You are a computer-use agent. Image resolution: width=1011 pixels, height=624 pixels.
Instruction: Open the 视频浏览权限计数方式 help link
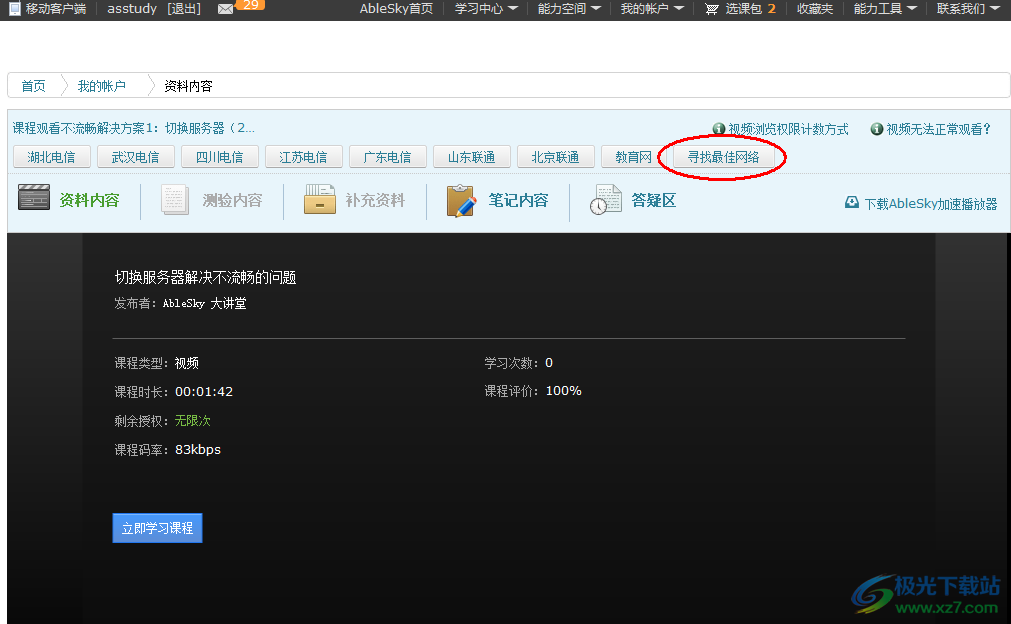click(788, 129)
